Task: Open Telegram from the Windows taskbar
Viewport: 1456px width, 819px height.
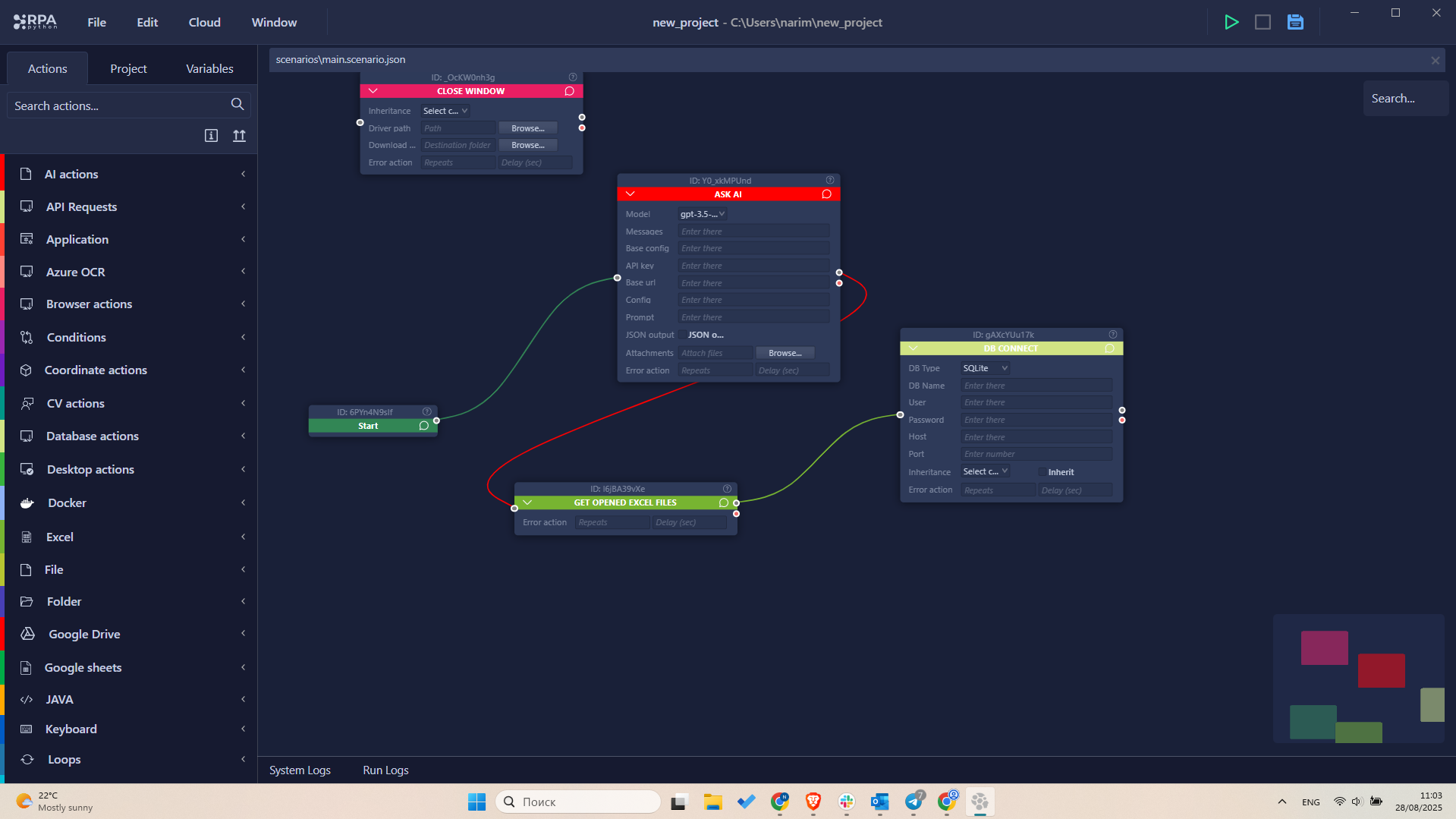Action: coord(914,802)
